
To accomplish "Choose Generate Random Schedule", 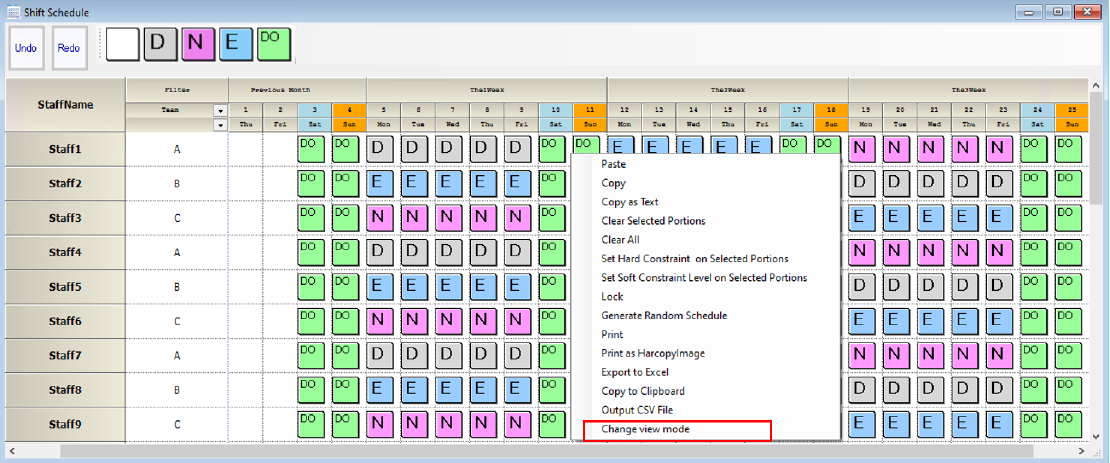I will click(x=664, y=315).
